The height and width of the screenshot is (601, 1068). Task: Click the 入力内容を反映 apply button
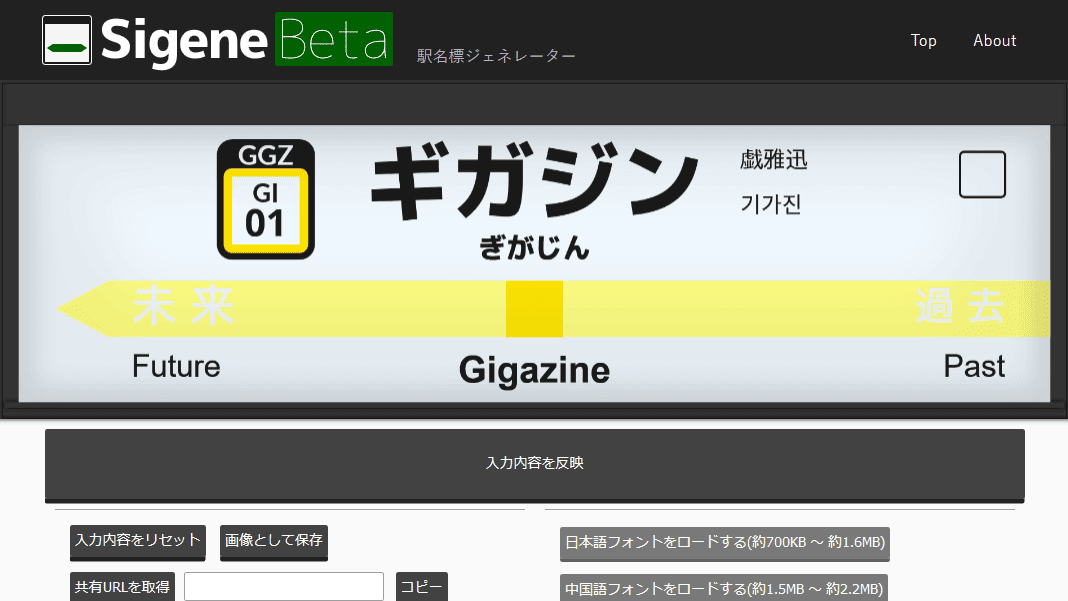click(x=535, y=465)
